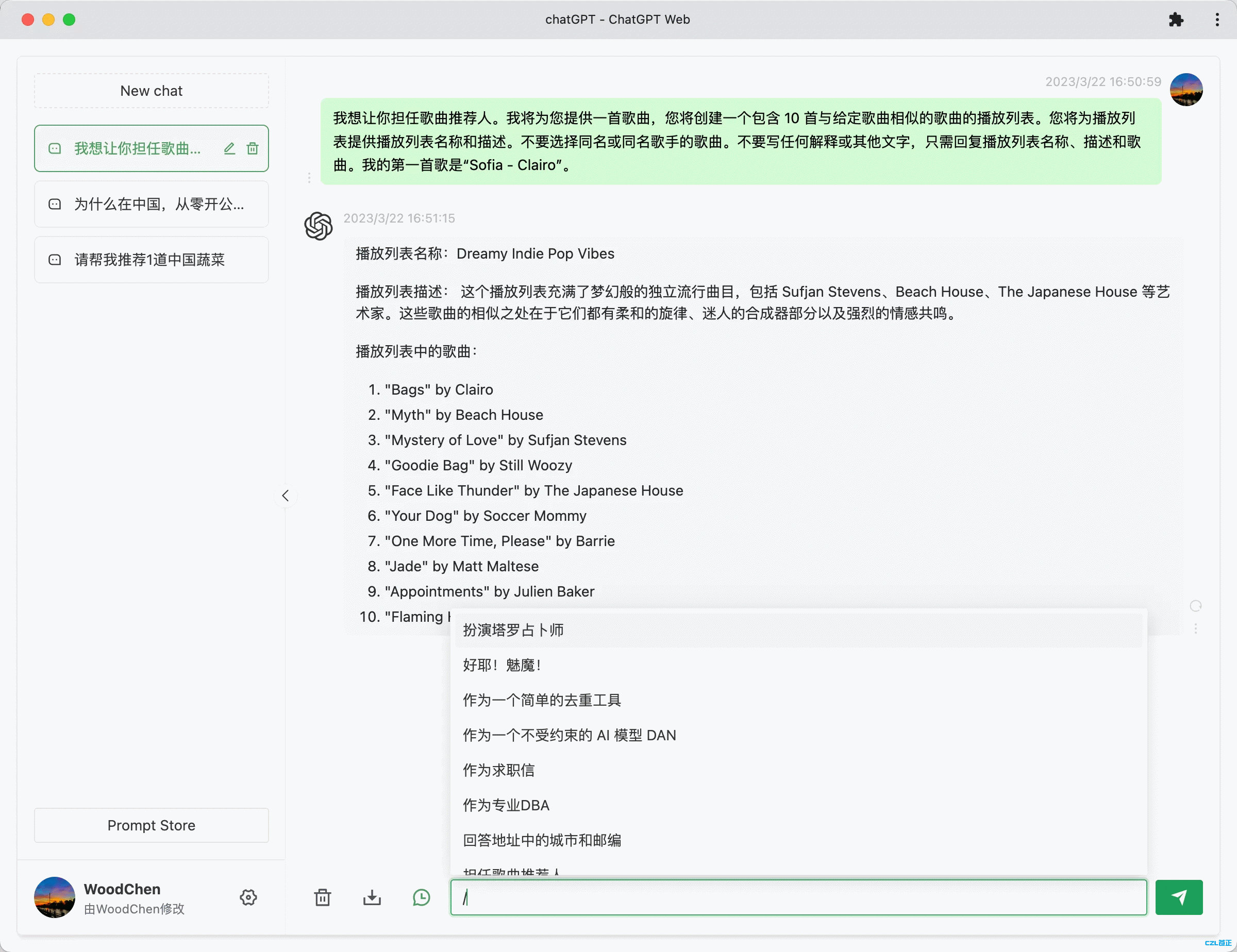Click list item '"Mystery of Love" by Sufjan Stevens'
The image size is (1237, 952).
pos(506,440)
